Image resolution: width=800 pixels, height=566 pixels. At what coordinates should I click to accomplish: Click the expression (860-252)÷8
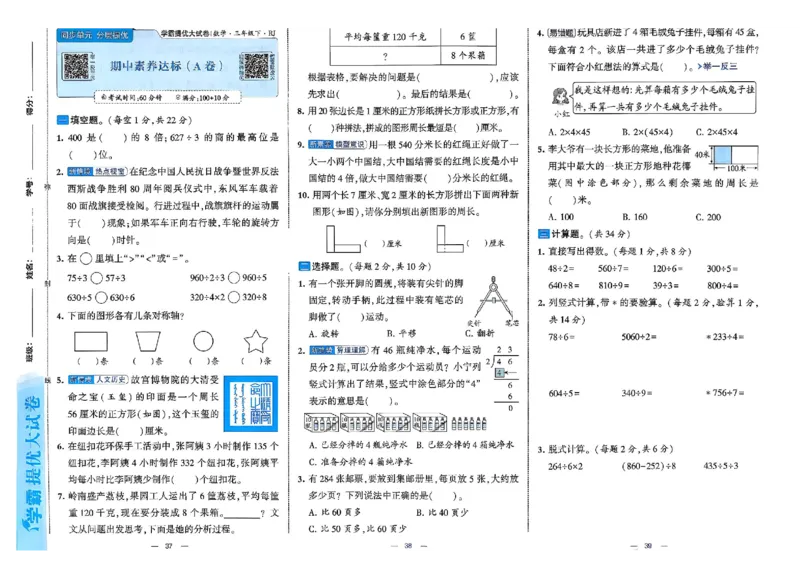pyautogui.click(x=648, y=466)
